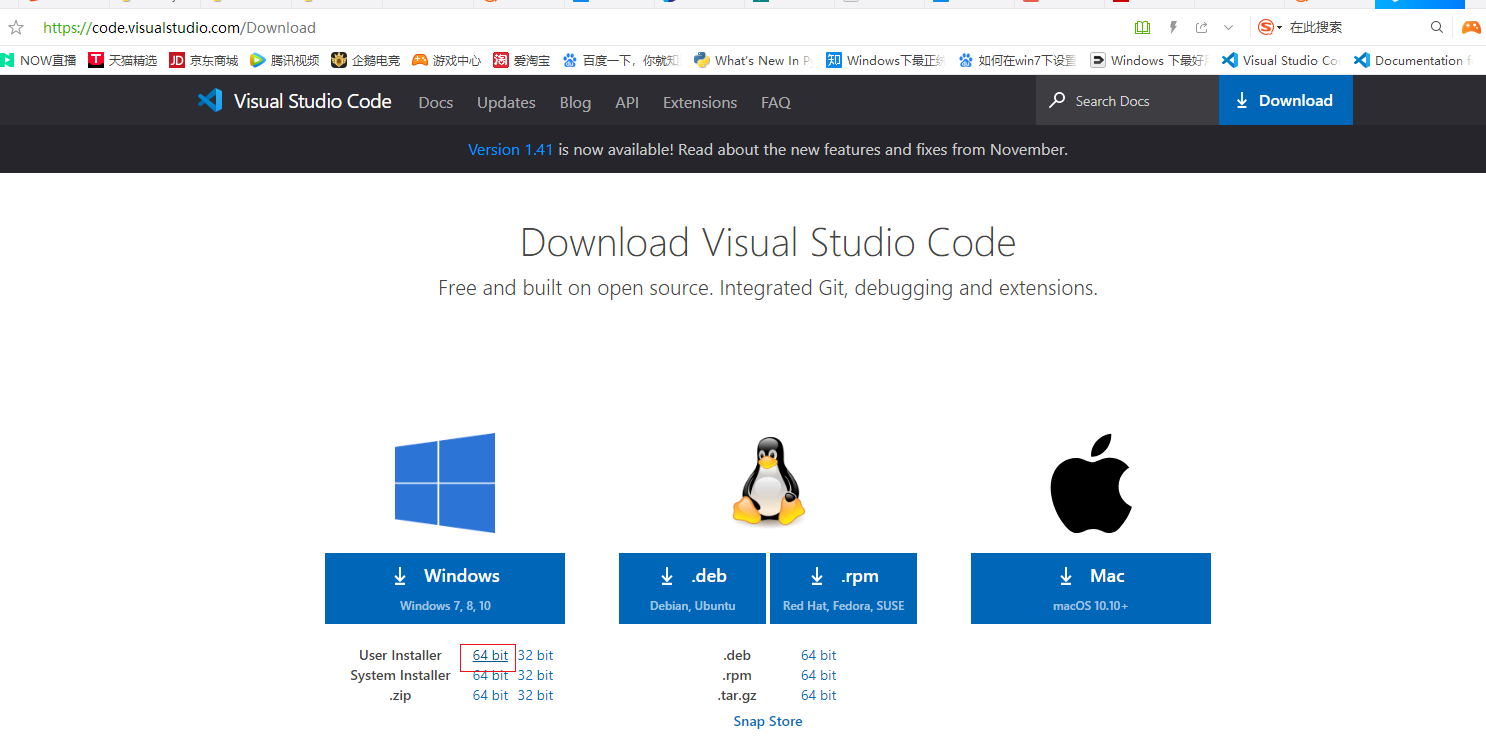This screenshot has height=750, width=1486.
Task: Download User Installer 64 bit
Action: [x=490, y=656]
